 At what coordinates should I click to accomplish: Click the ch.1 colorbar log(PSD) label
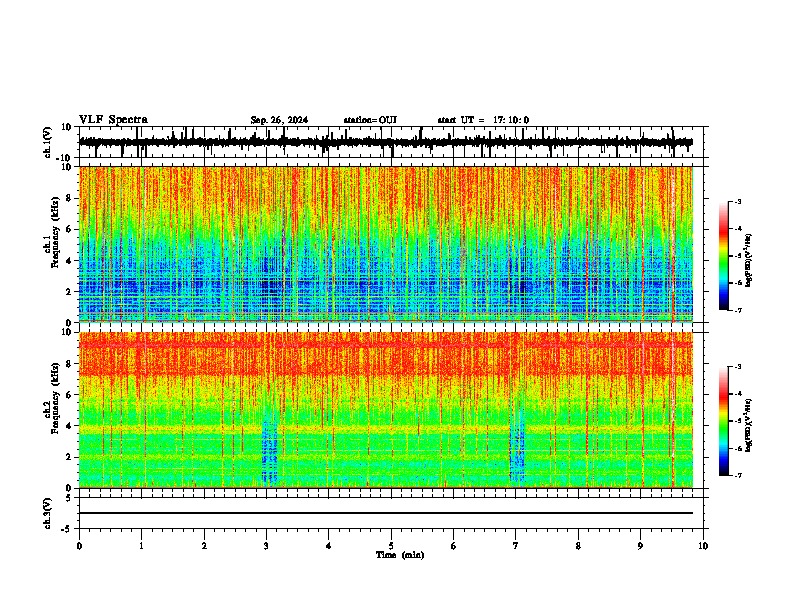pyautogui.click(x=748, y=261)
